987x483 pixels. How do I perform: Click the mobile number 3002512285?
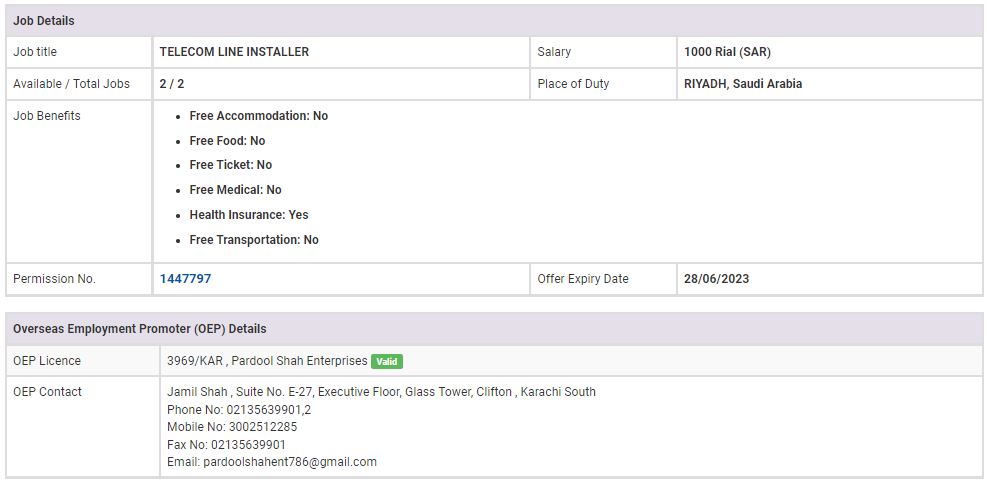tap(262, 427)
